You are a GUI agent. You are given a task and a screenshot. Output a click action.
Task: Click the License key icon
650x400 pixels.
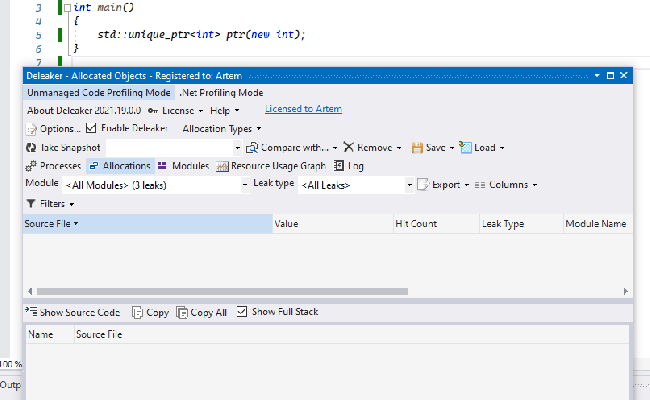pyautogui.click(x=153, y=111)
